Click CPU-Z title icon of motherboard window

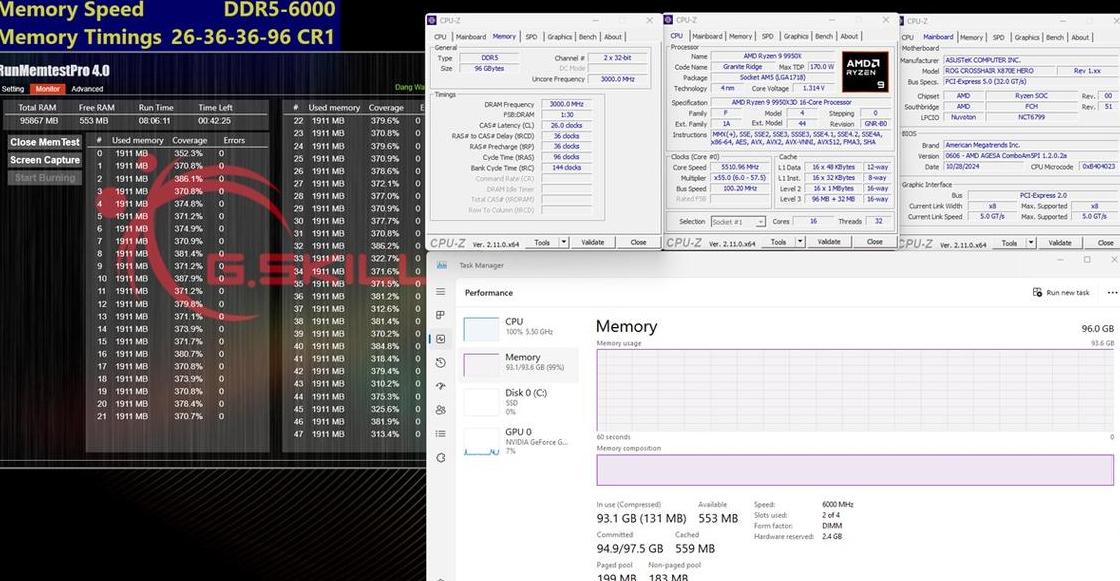point(903,21)
